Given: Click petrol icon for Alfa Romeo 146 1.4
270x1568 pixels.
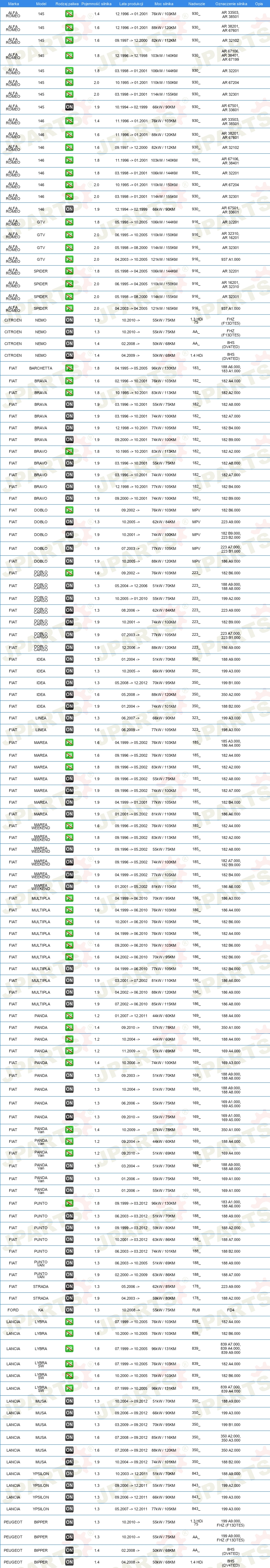Looking at the screenshot, I should click(69, 121).
